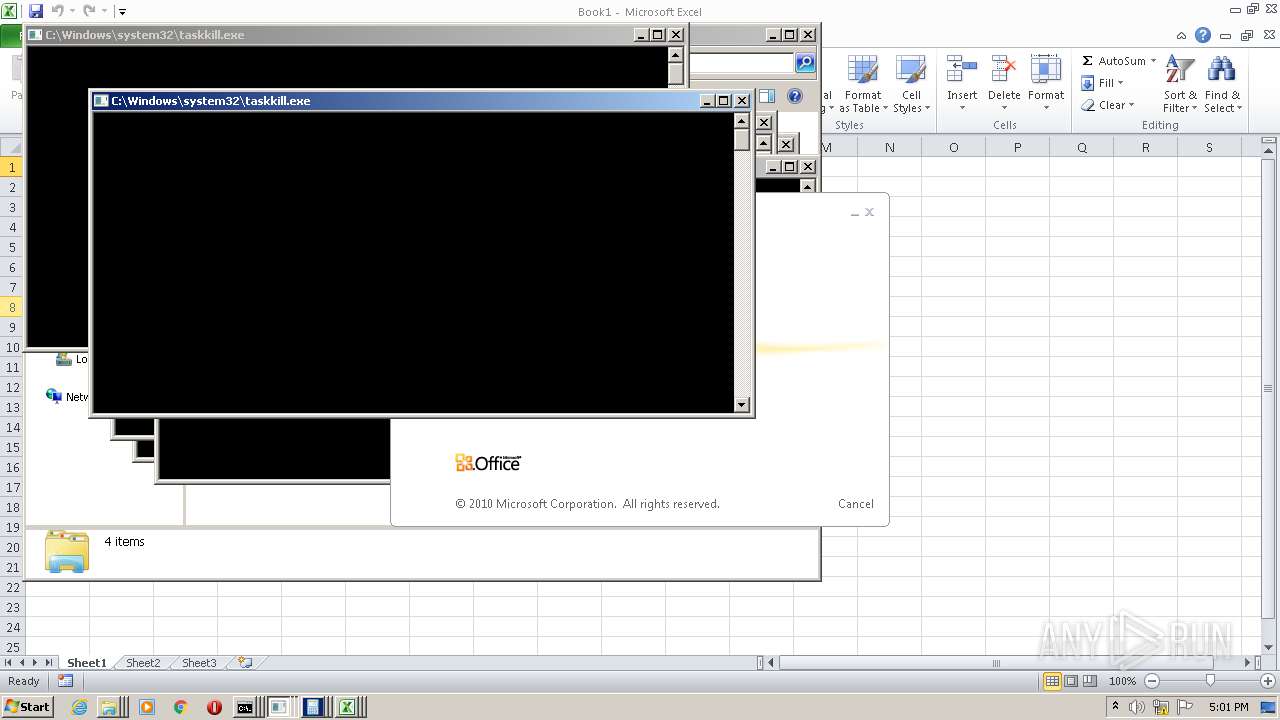Click the macro record icon in status bar

pos(65,681)
